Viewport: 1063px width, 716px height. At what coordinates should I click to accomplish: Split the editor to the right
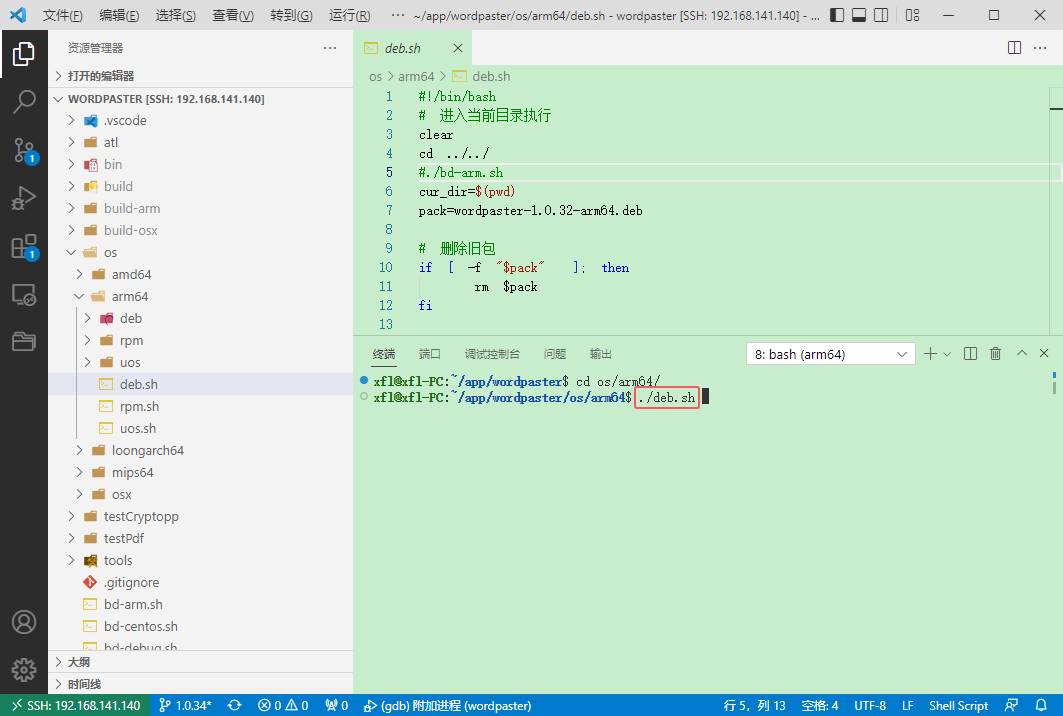pyautogui.click(x=1014, y=48)
